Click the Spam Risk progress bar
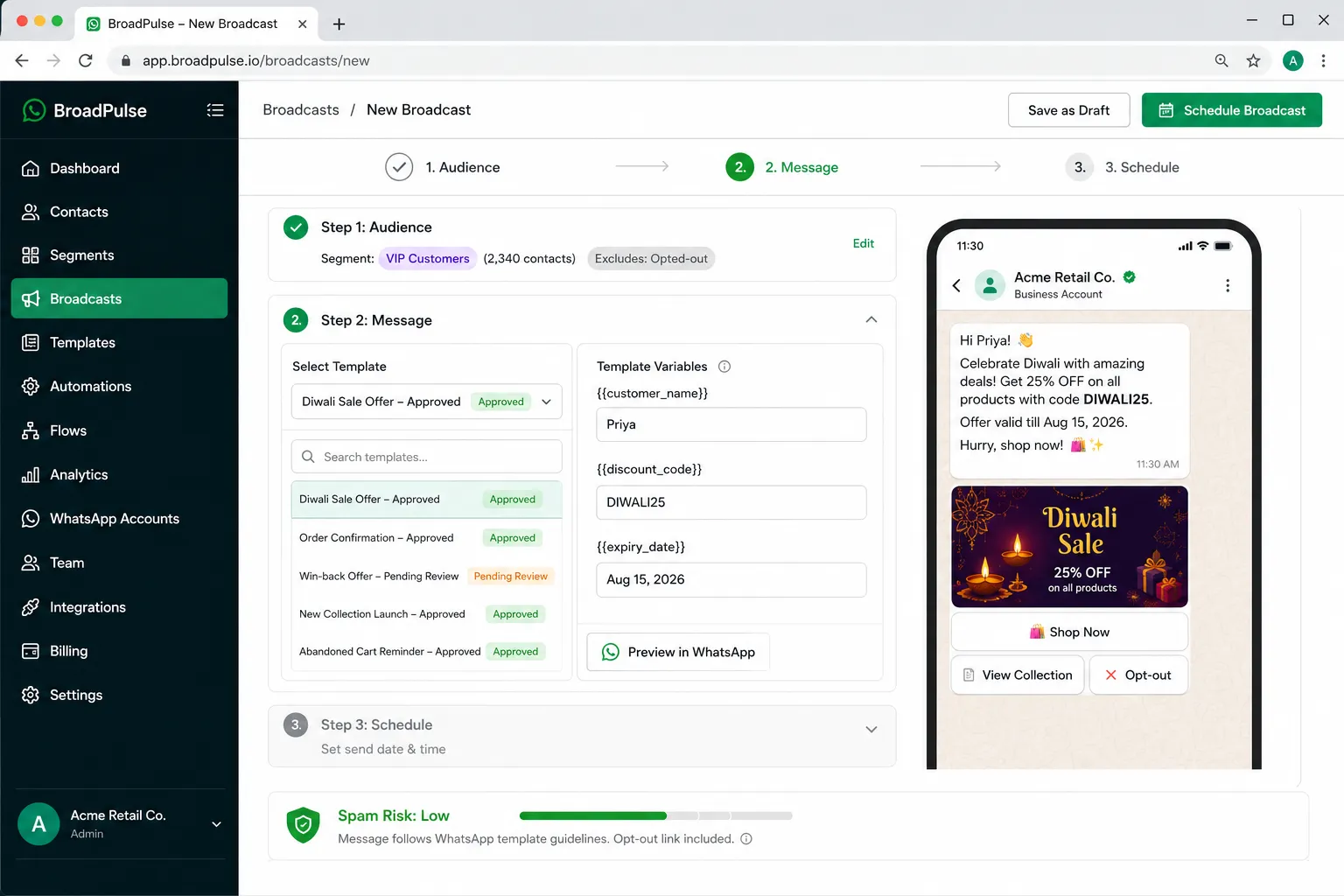The width and height of the screenshot is (1344, 896). (656, 815)
